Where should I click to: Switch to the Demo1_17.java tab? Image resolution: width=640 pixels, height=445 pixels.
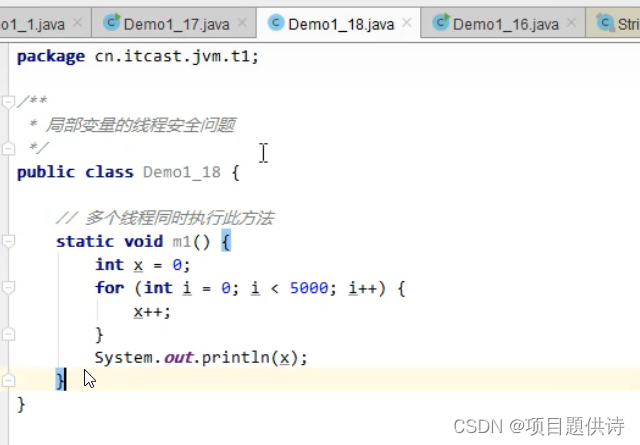point(174,24)
